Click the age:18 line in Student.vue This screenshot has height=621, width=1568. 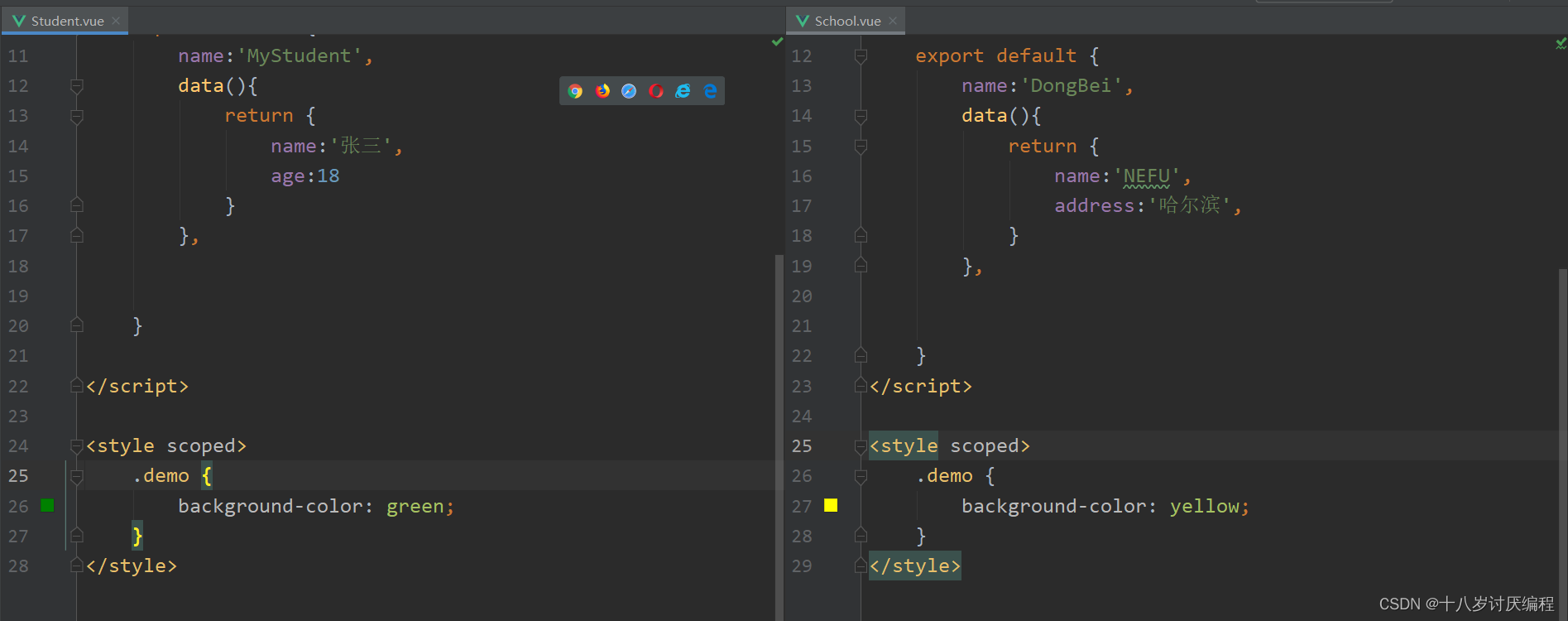(305, 176)
